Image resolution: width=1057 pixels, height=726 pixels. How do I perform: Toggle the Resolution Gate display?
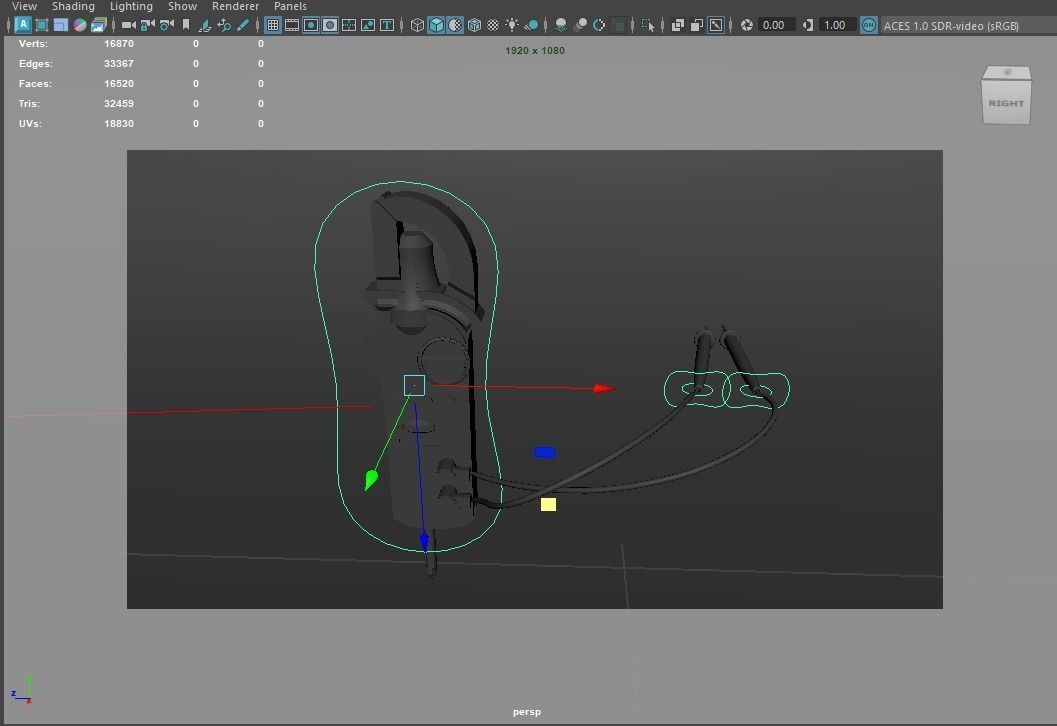pos(311,25)
